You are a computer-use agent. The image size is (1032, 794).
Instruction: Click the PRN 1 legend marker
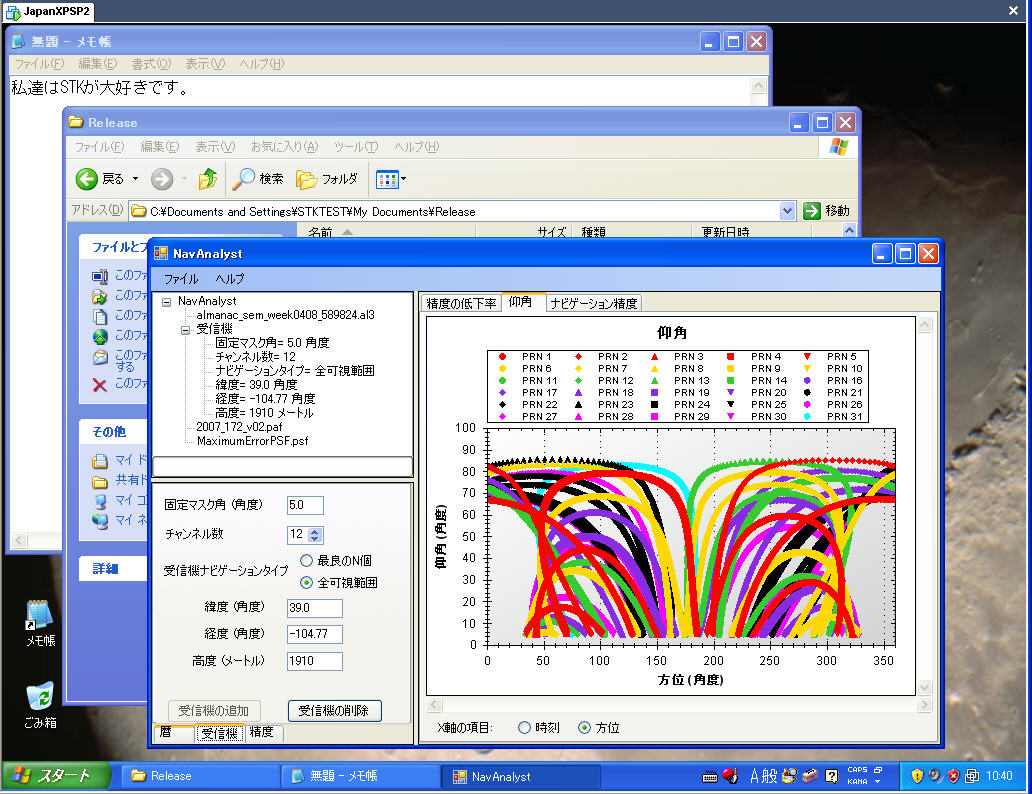(x=502, y=357)
